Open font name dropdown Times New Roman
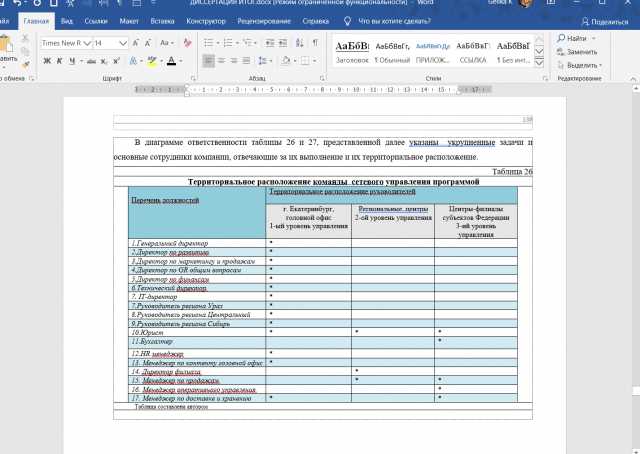The image size is (640, 454). 87,43
